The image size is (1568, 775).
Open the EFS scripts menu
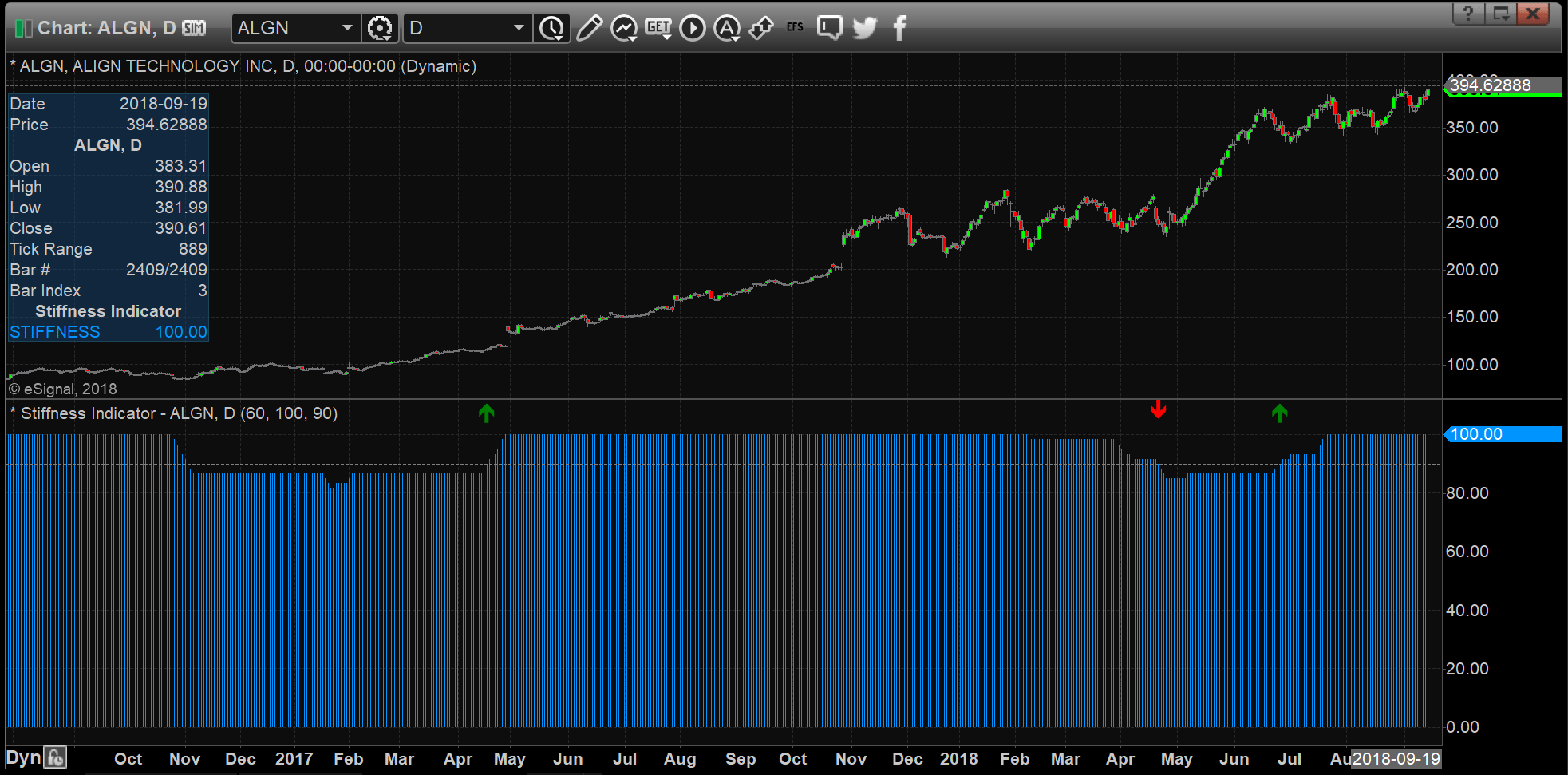pyautogui.click(x=795, y=27)
